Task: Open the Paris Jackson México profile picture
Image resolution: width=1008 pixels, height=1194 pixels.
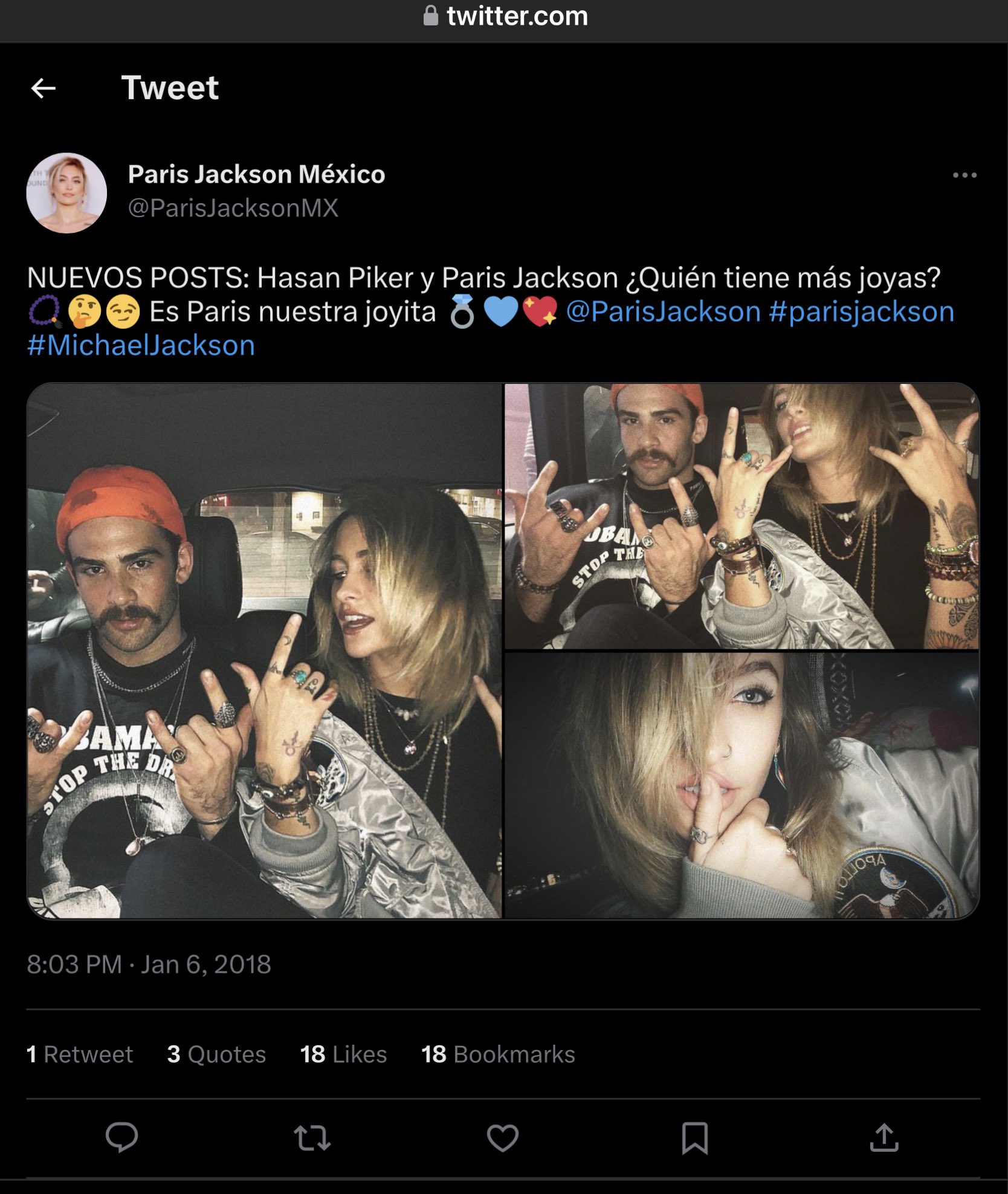Action: (66, 193)
